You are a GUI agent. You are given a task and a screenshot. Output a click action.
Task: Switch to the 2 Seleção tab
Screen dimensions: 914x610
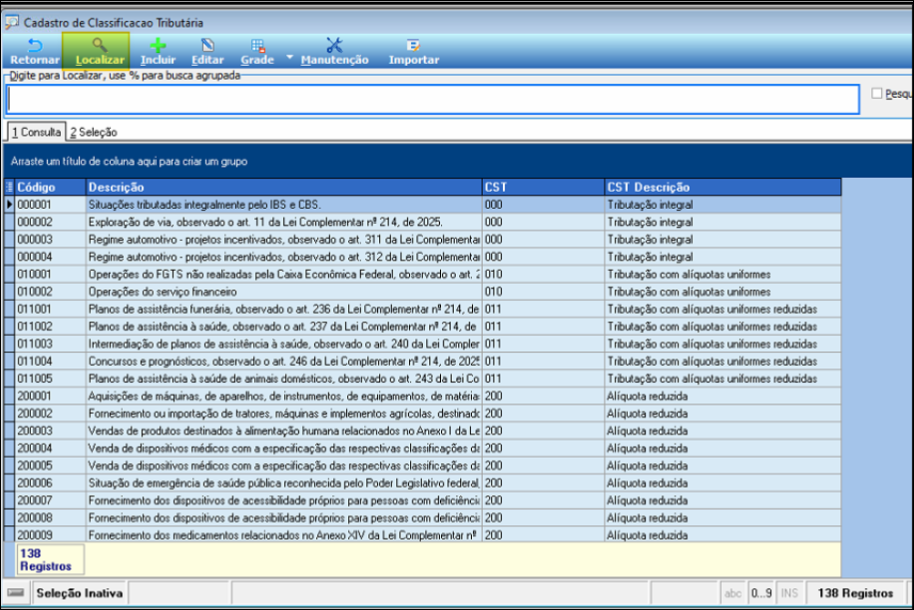[x=93, y=132]
